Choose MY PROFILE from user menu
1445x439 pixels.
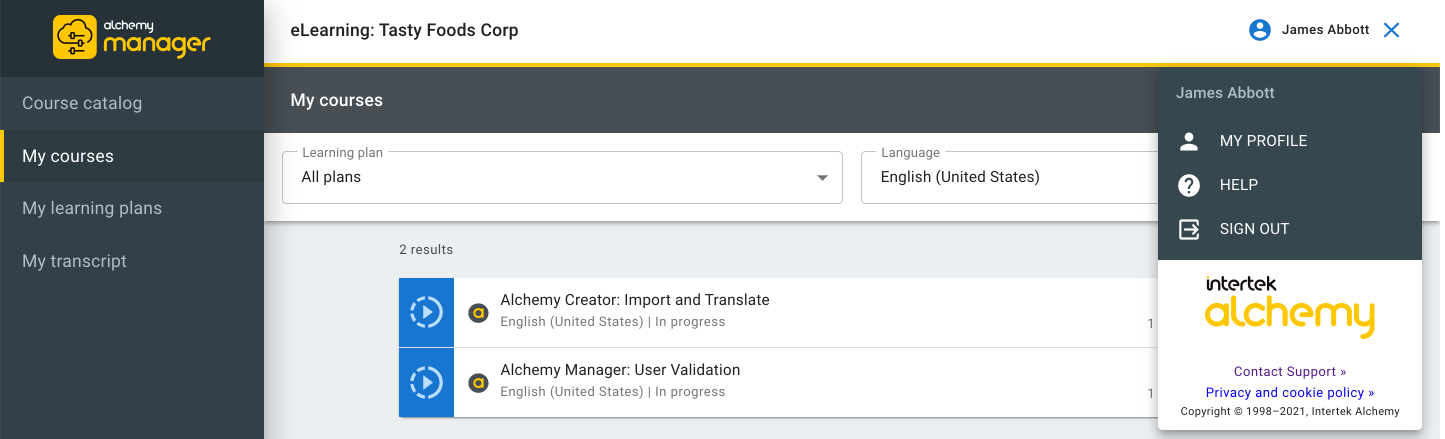point(1290,141)
